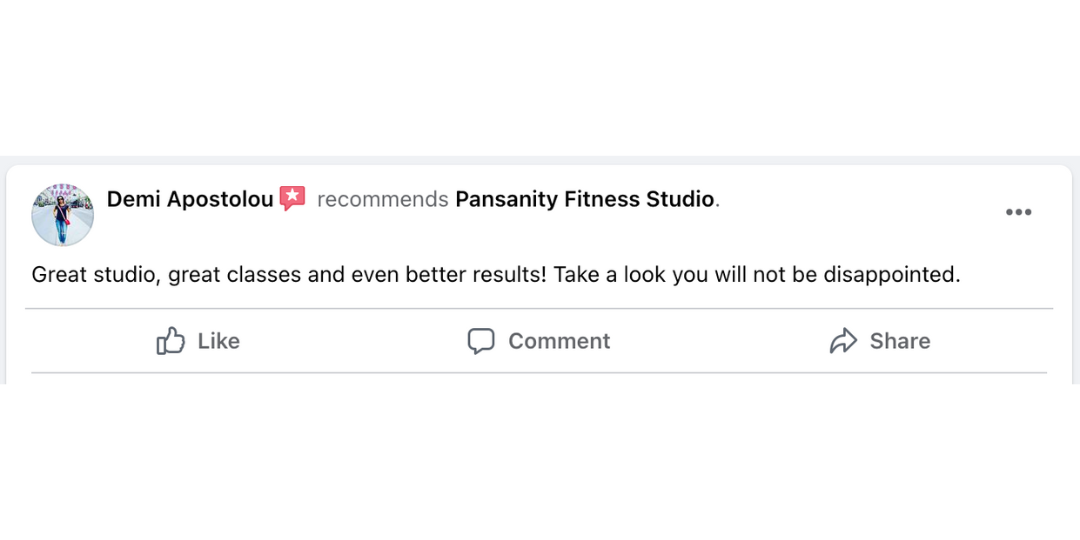Click the divider line above the Like row

tap(539, 309)
